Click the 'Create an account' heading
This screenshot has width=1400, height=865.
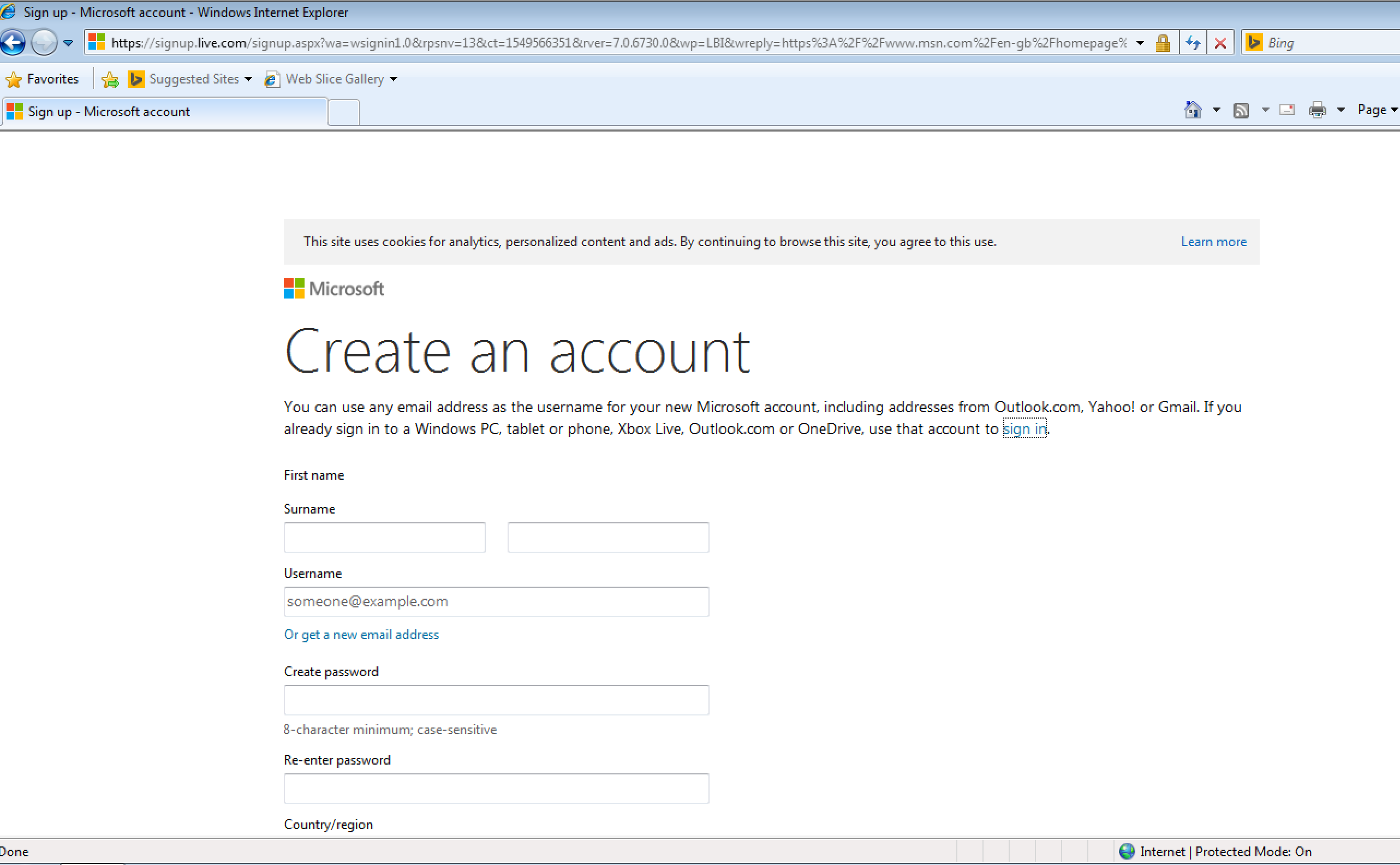(517, 352)
